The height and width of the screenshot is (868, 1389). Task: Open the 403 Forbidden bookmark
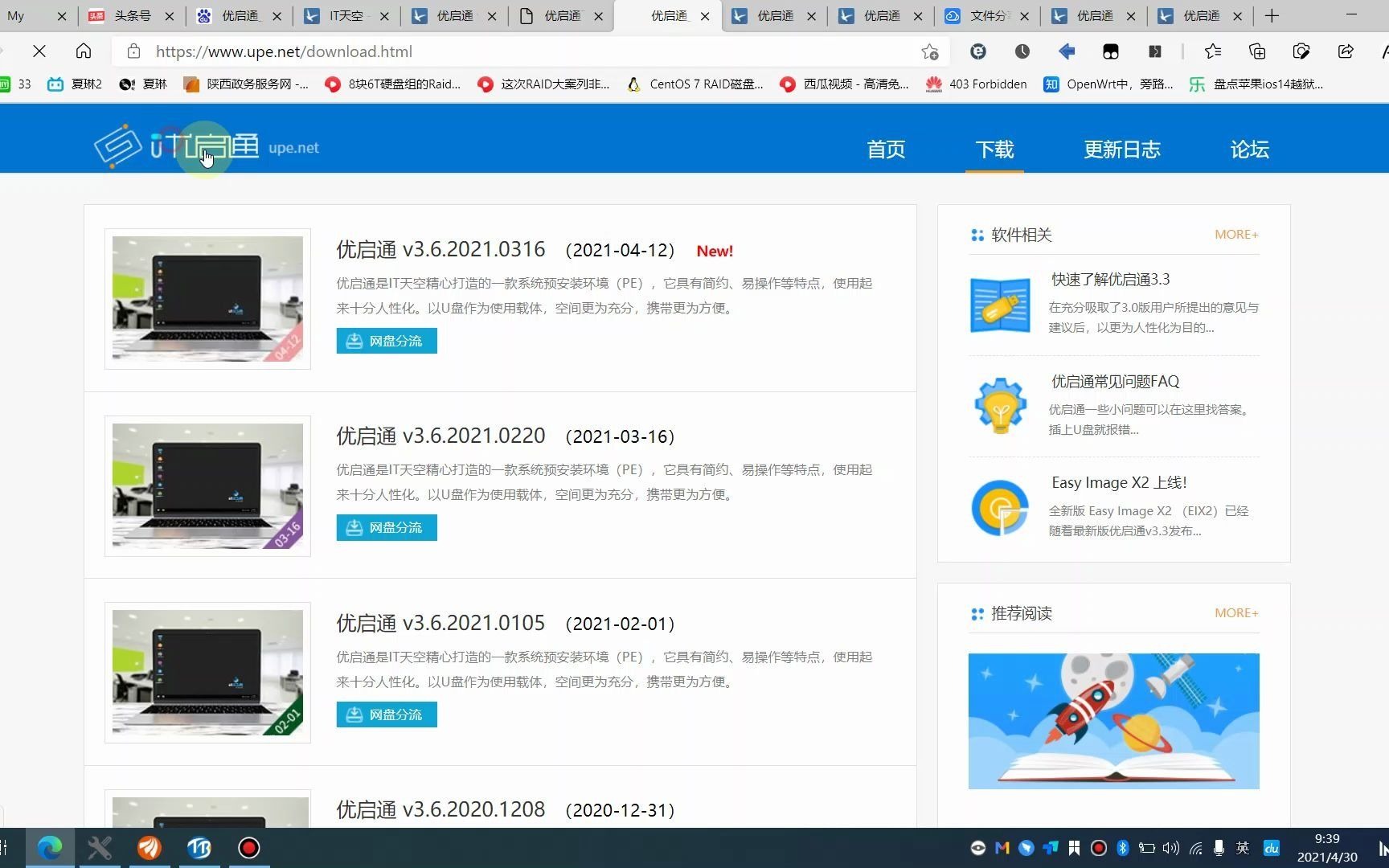pos(976,84)
